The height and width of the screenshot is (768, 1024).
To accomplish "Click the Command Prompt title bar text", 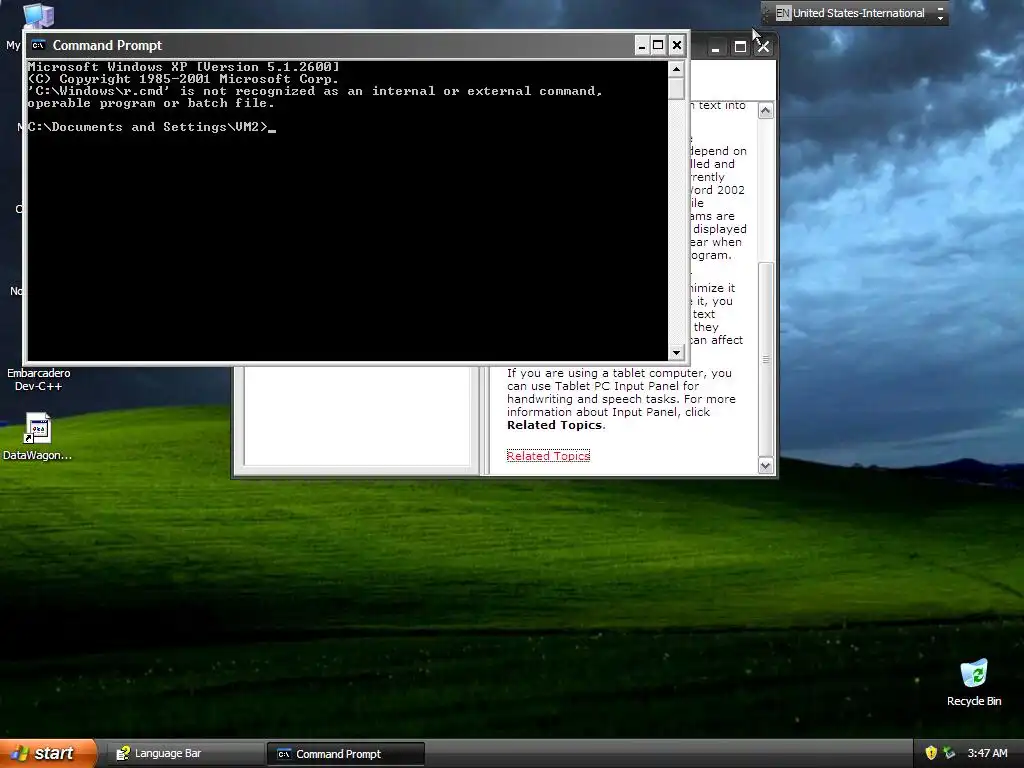I will click(107, 45).
